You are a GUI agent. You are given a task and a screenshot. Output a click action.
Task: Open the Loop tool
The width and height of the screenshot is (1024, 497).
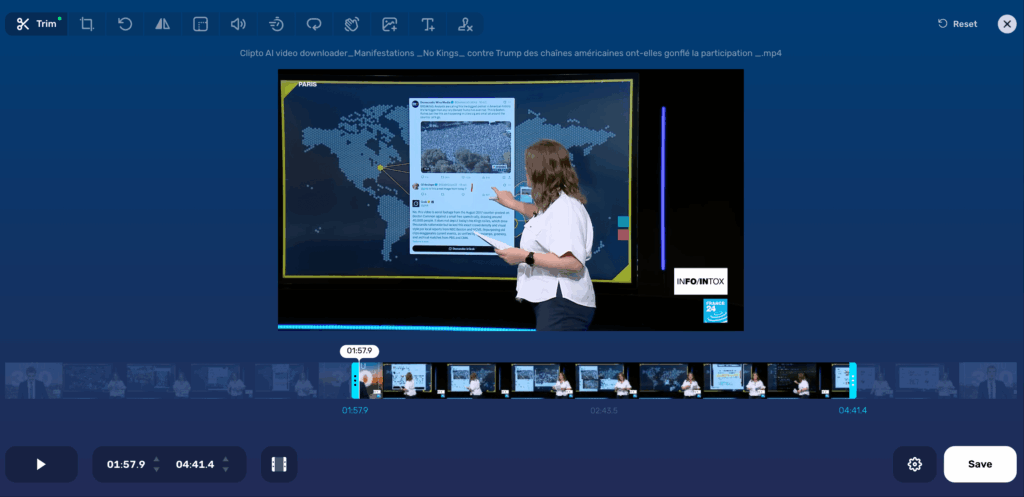point(314,24)
